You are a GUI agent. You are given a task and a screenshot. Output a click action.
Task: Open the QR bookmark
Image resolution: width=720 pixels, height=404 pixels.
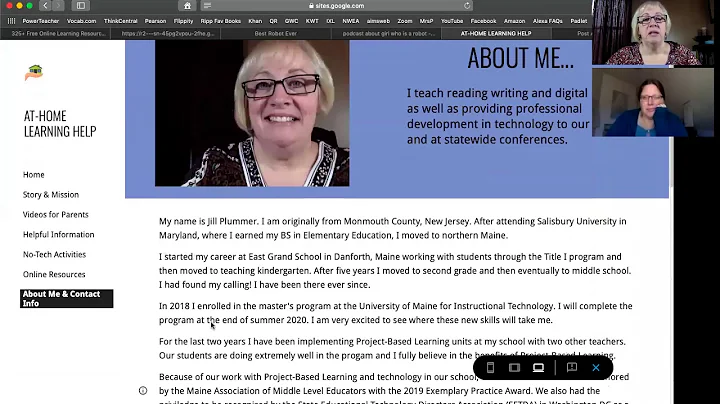[273, 21]
